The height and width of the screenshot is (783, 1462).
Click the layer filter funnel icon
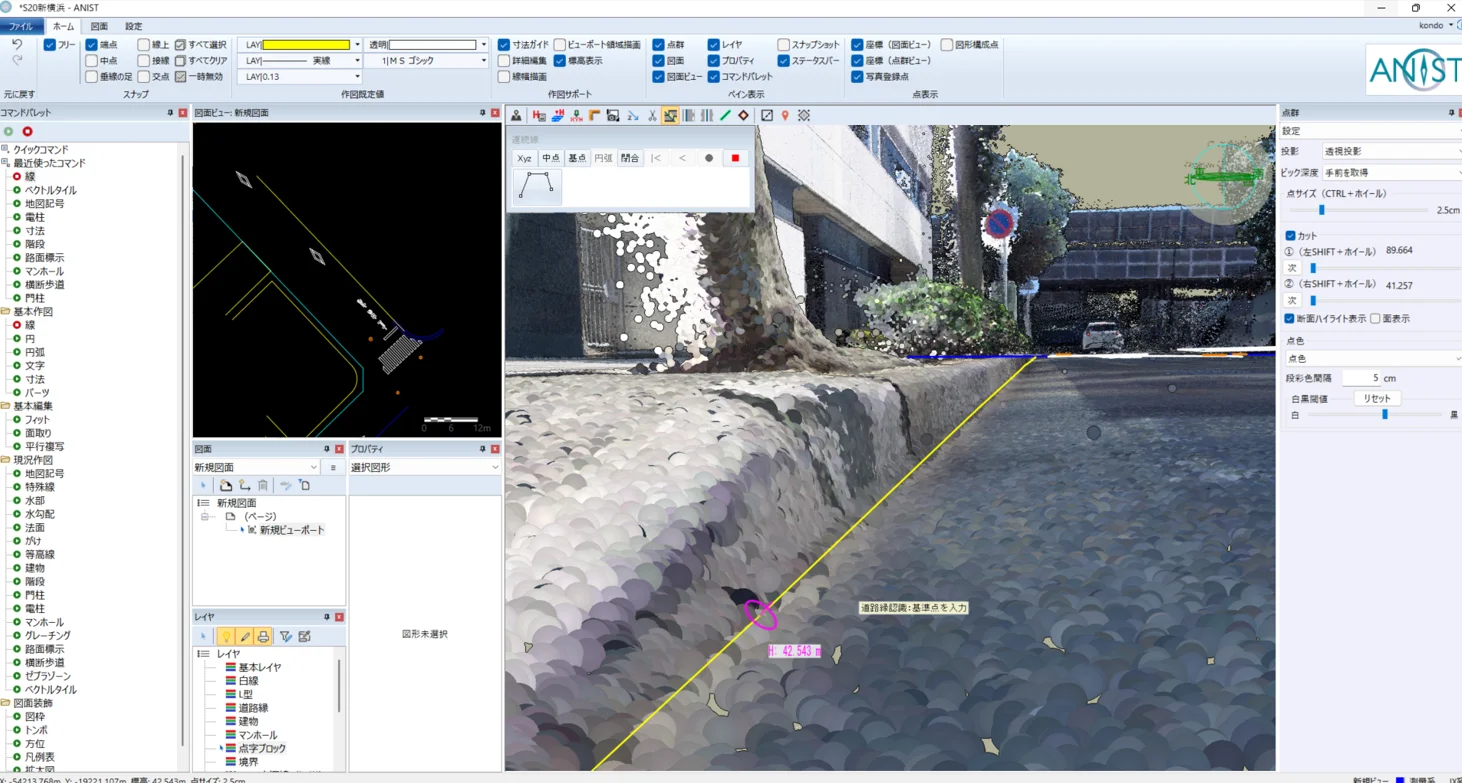pyautogui.click(x=286, y=637)
